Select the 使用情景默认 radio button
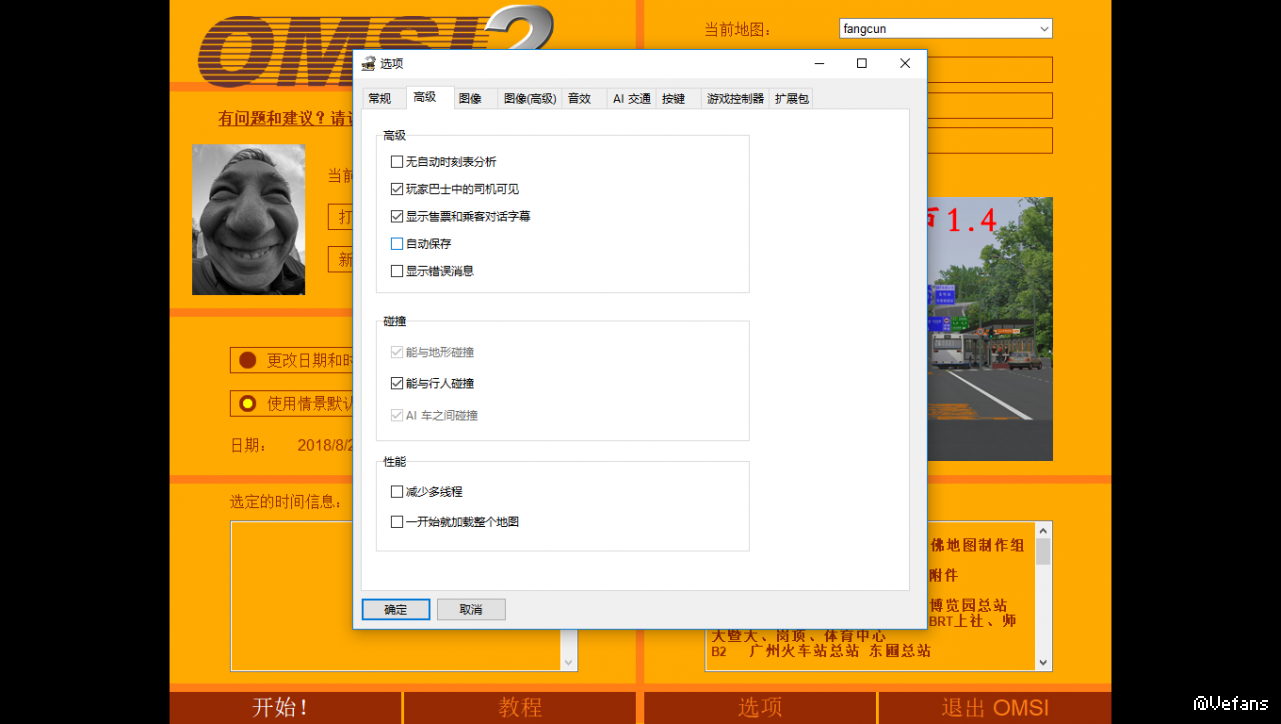This screenshot has width=1281, height=724. (x=247, y=404)
